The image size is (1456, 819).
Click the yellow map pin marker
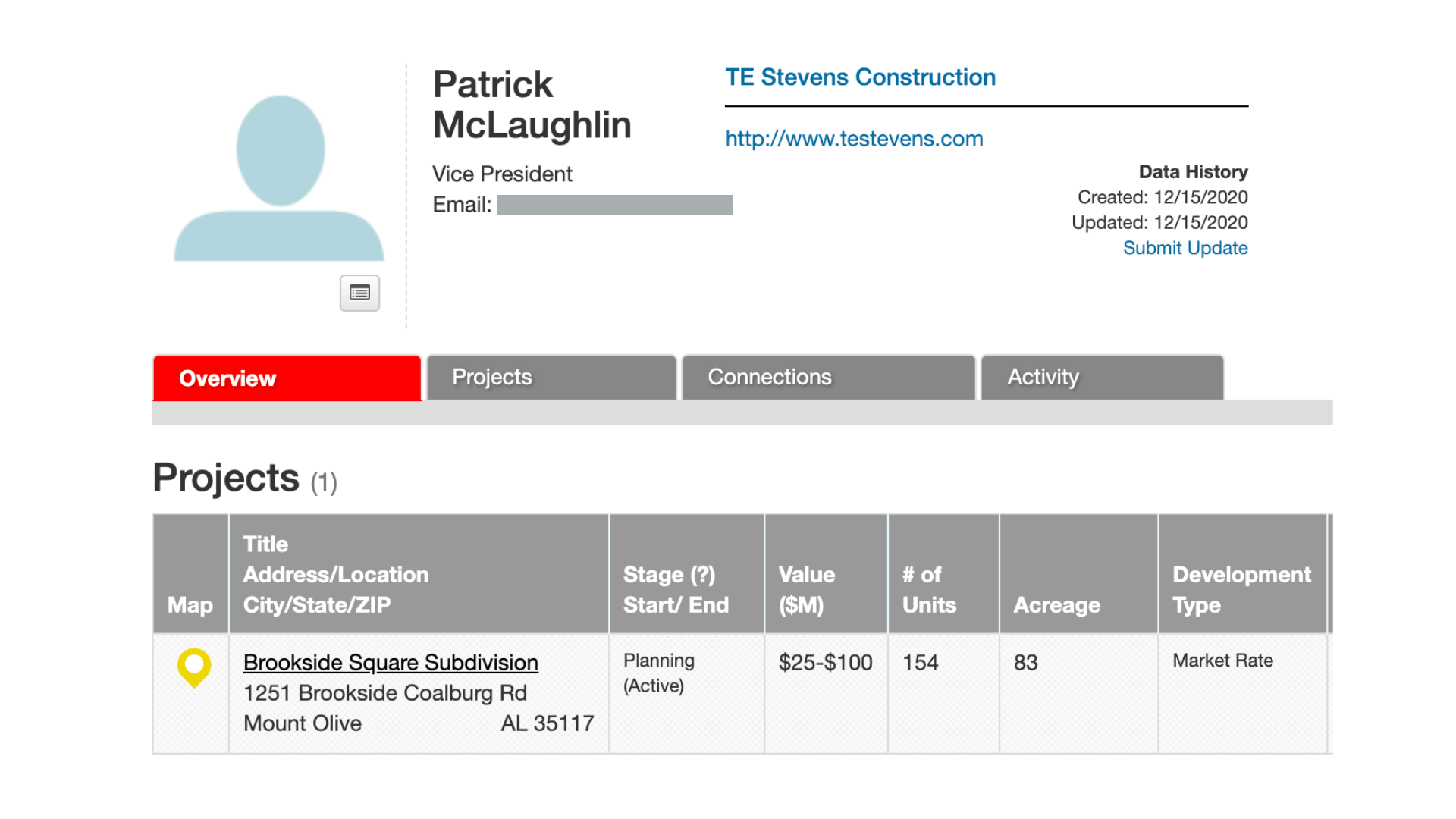[194, 667]
